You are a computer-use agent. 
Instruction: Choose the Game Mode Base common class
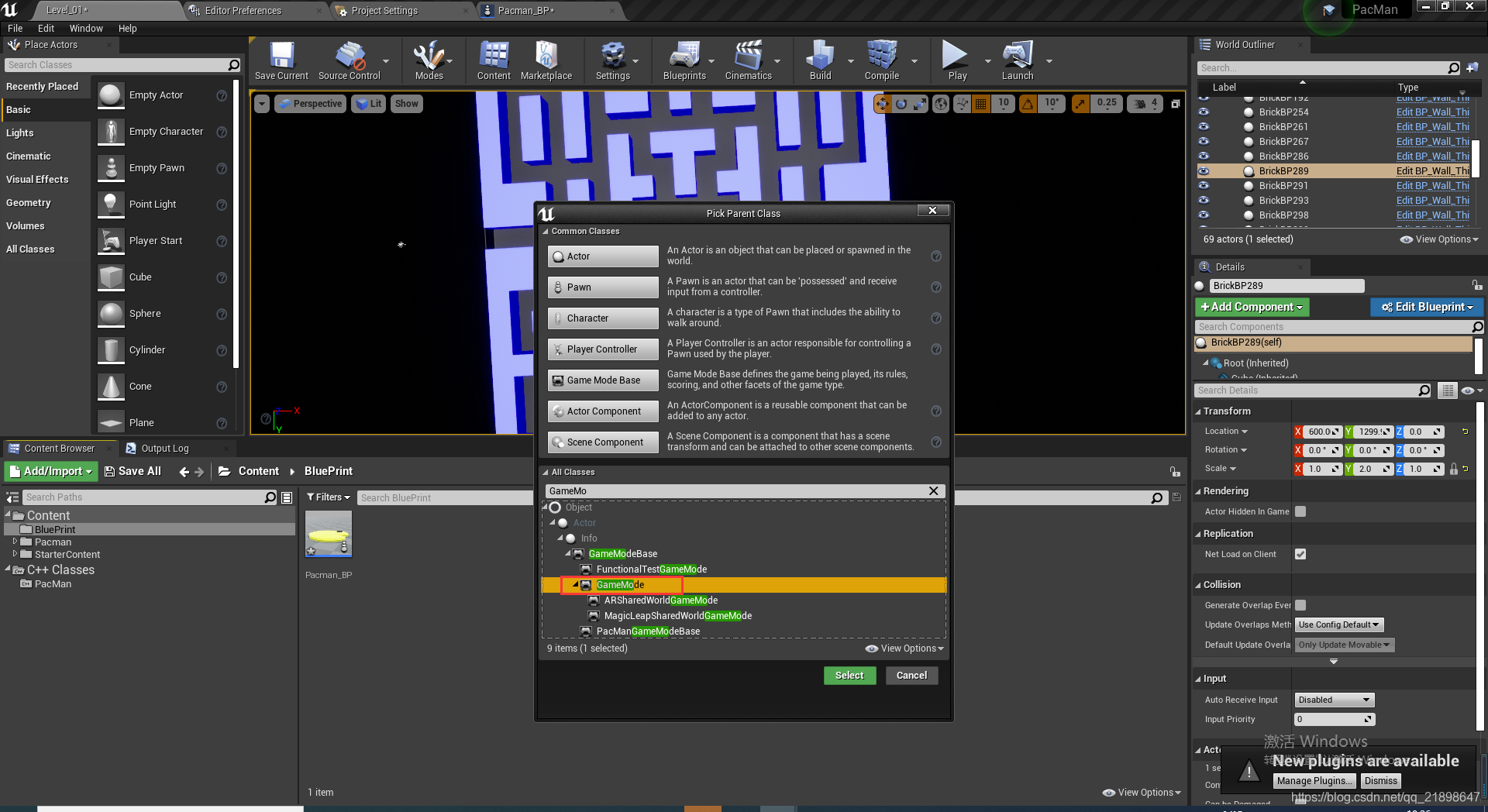pyautogui.click(x=603, y=380)
